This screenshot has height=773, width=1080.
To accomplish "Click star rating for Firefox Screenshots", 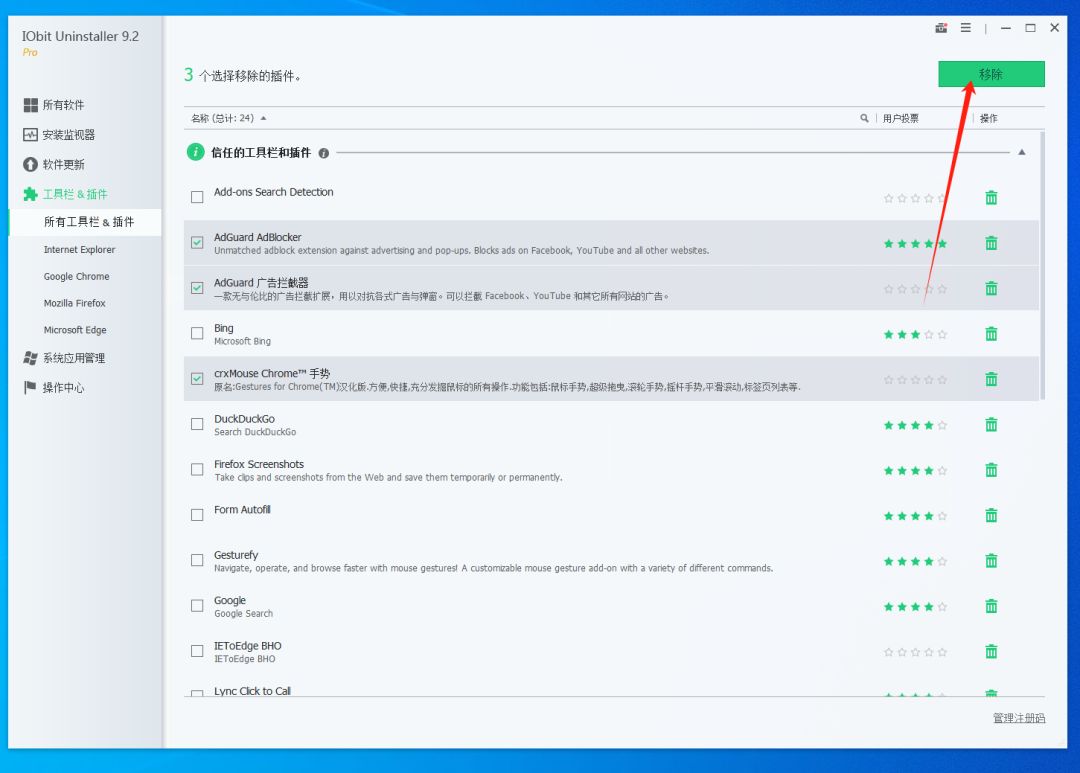I will 915,471.
